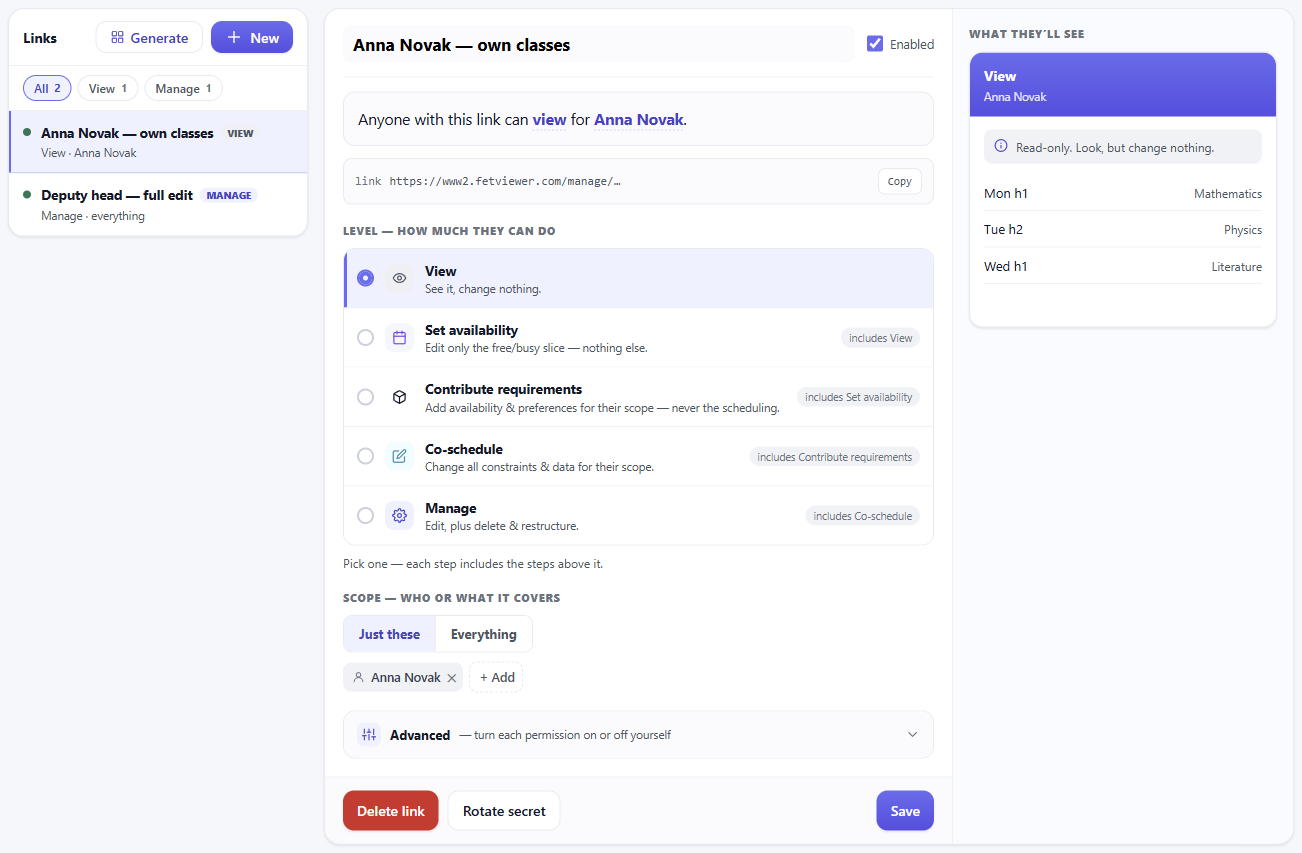The height and width of the screenshot is (853, 1302).
Task: Choose the Contribute requirements radio option
Action: (x=366, y=397)
